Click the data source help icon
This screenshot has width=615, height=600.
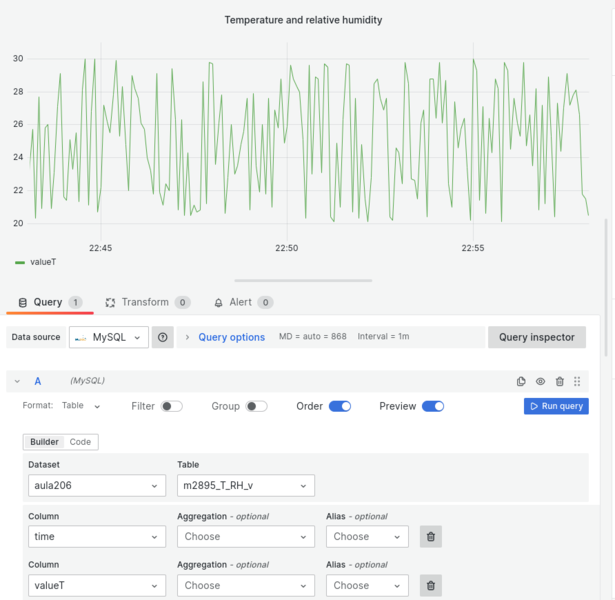point(162,337)
